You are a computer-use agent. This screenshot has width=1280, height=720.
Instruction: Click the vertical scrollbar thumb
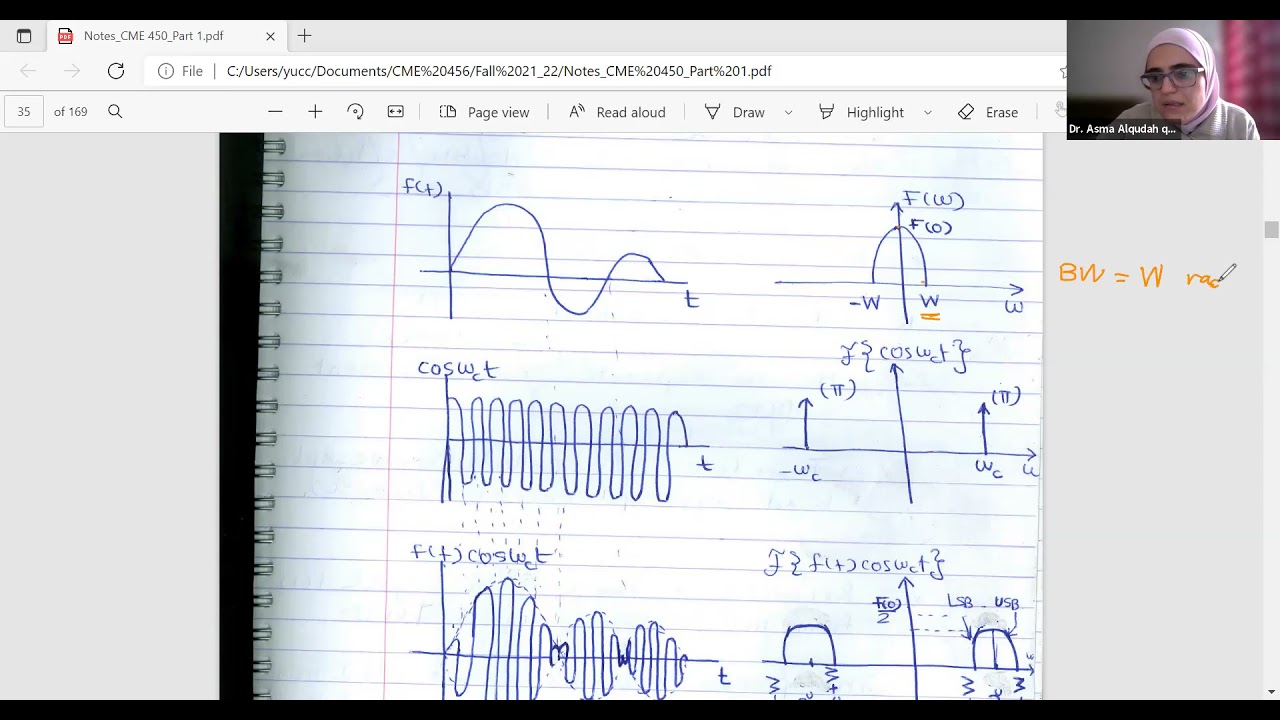1271,230
